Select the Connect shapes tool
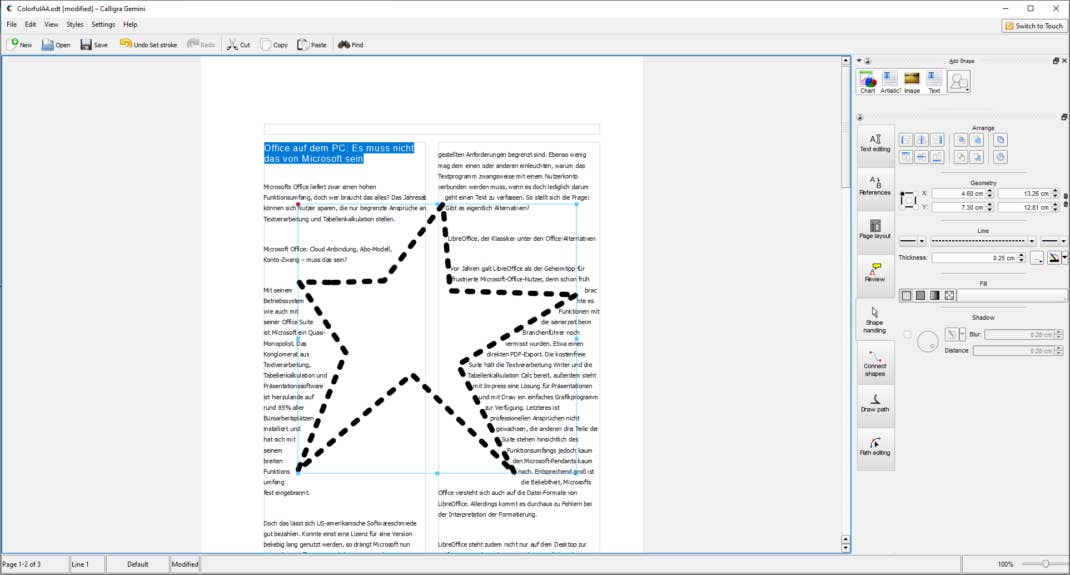Viewport: 1070px width, 575px height. 875,363
